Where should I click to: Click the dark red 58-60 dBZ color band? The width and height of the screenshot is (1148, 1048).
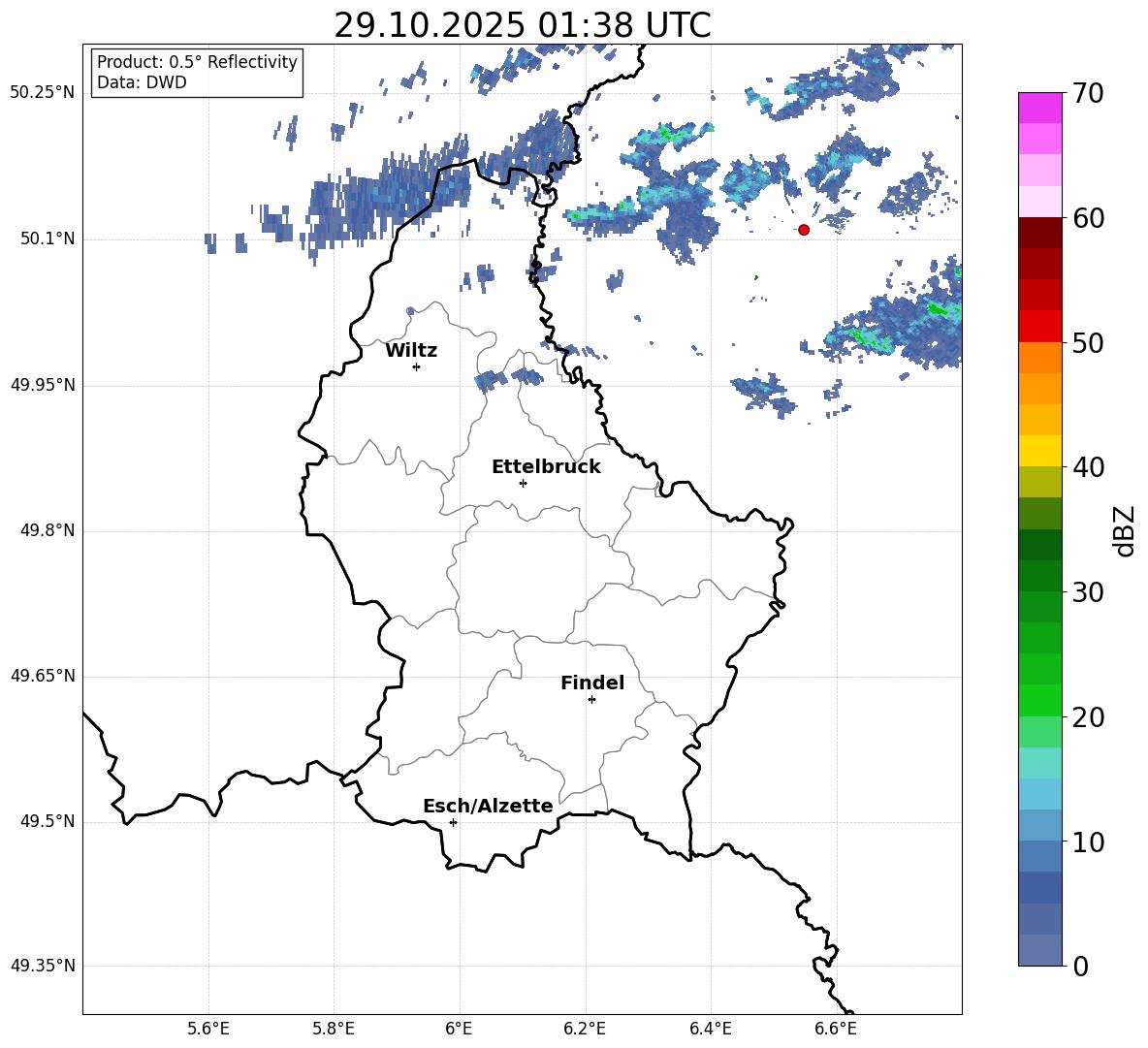point(1040,233)
